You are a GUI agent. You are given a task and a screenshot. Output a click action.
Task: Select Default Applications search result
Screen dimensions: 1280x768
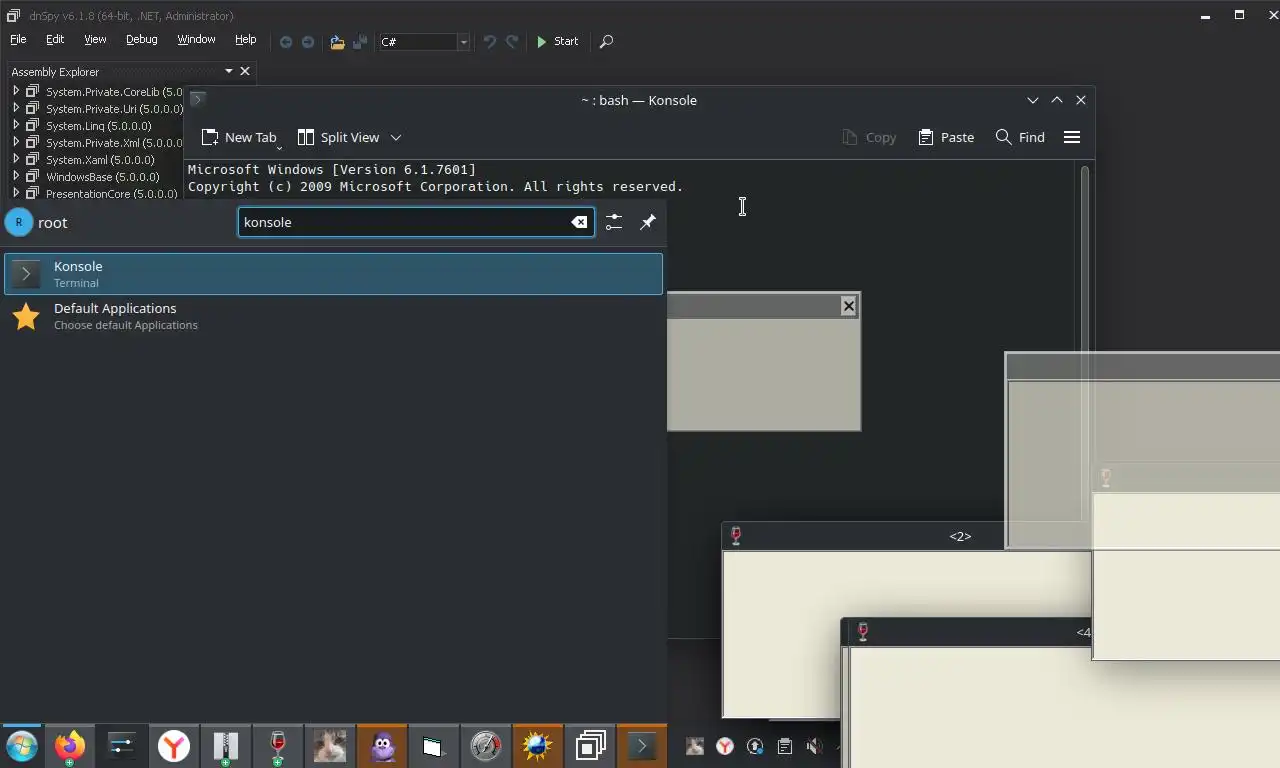[x=333, y=316]
